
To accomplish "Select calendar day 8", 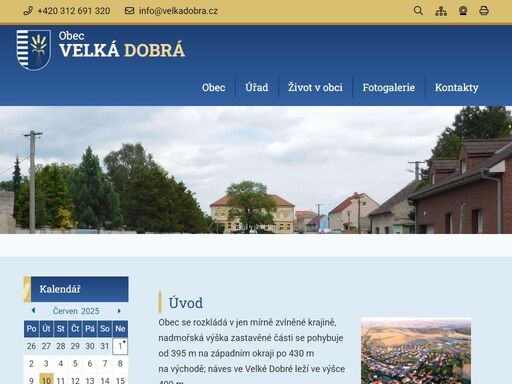I will click(120, 363).
